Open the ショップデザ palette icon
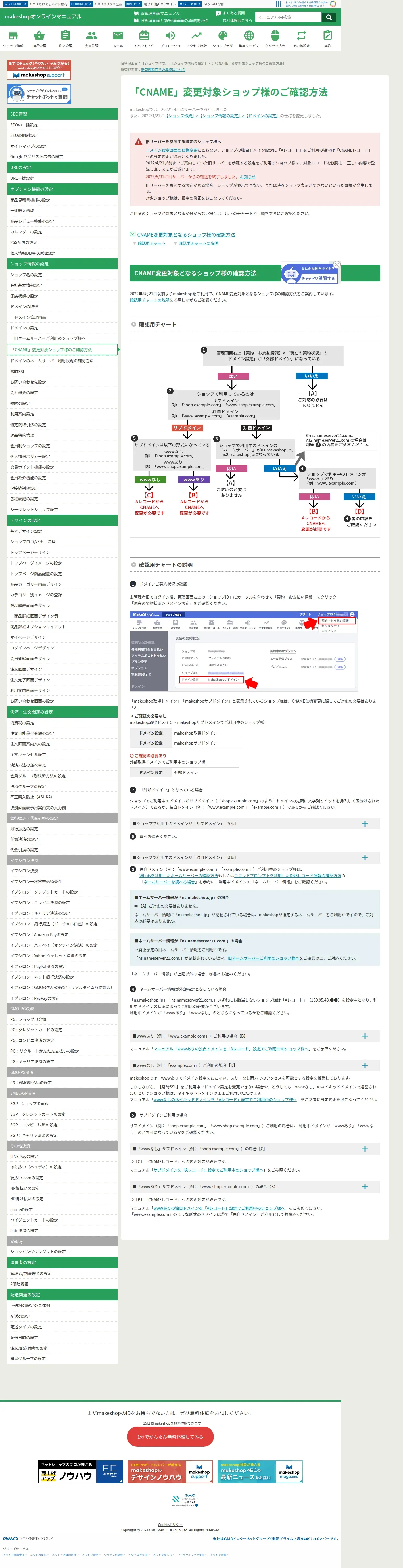Screen dimensions: 403x1568 coord(223,38)
